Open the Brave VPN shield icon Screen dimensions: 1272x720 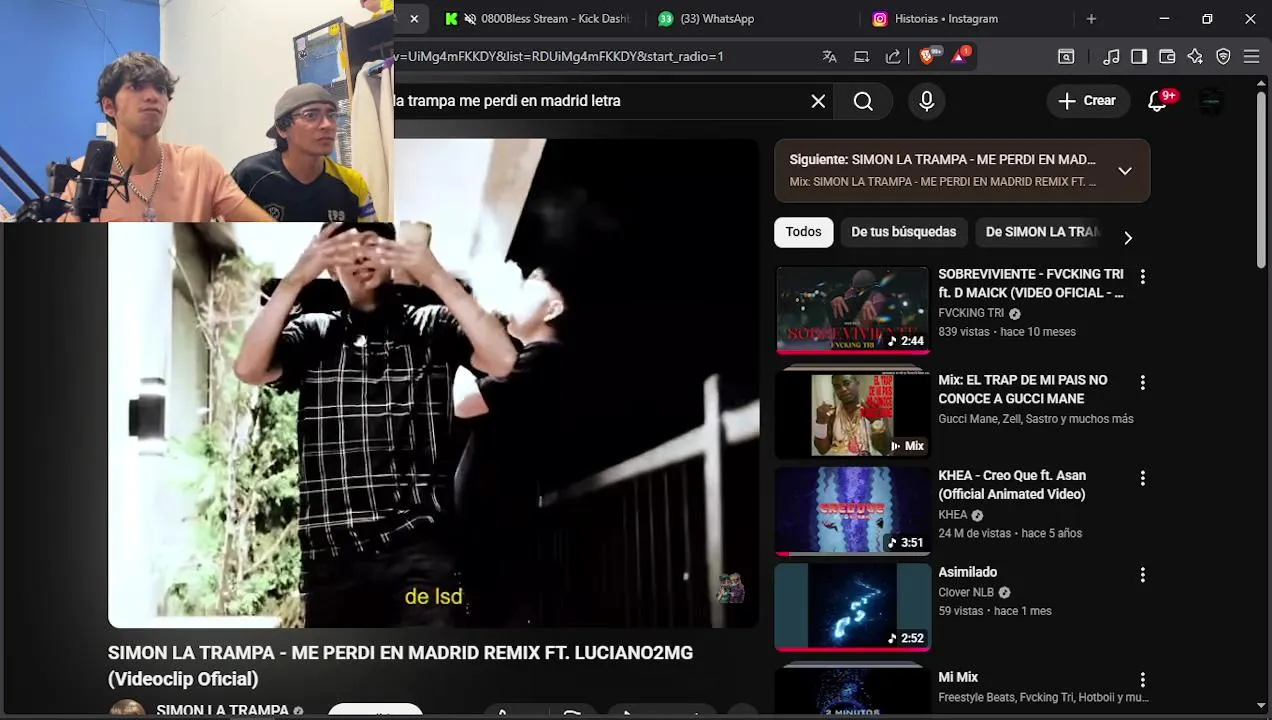click(x=1223, y=57)
